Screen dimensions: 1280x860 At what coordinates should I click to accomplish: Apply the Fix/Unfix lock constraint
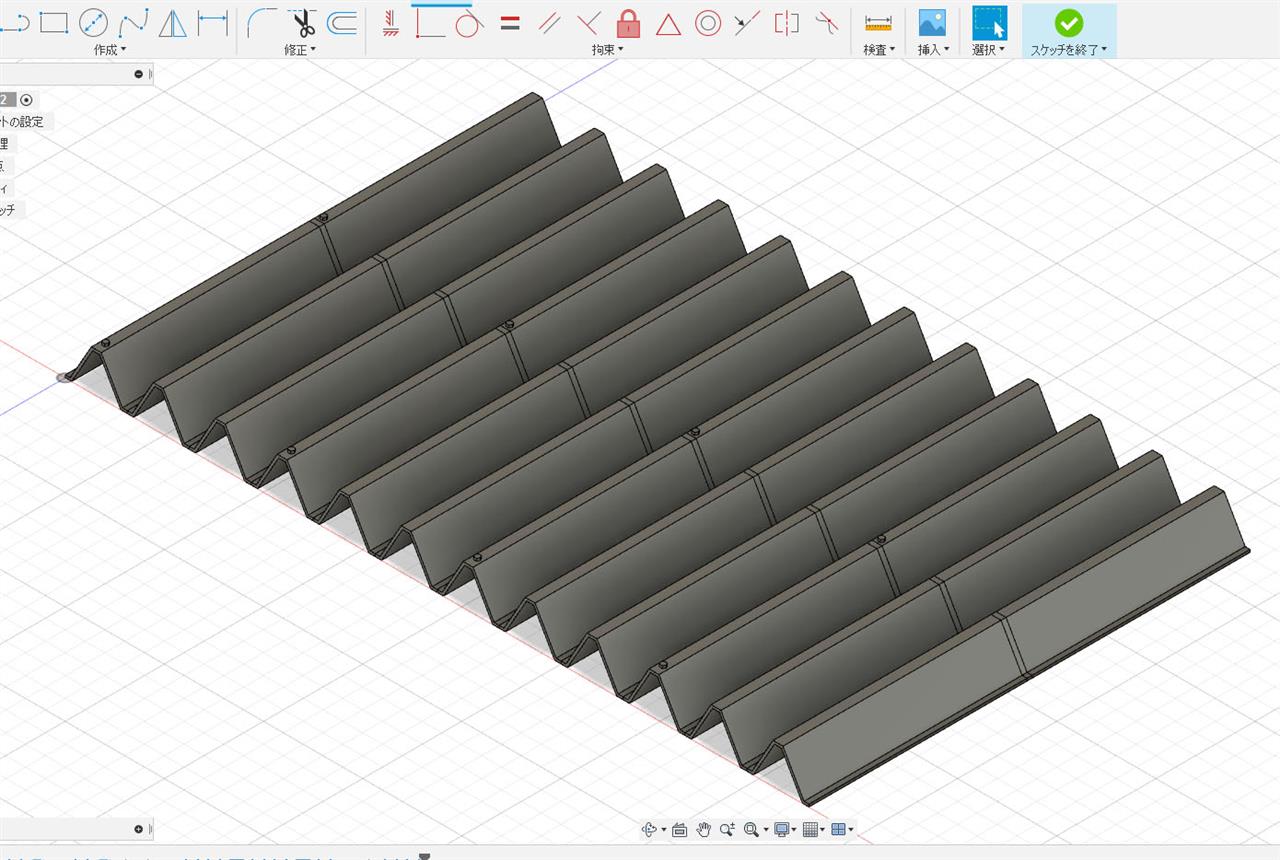(628, 22)
